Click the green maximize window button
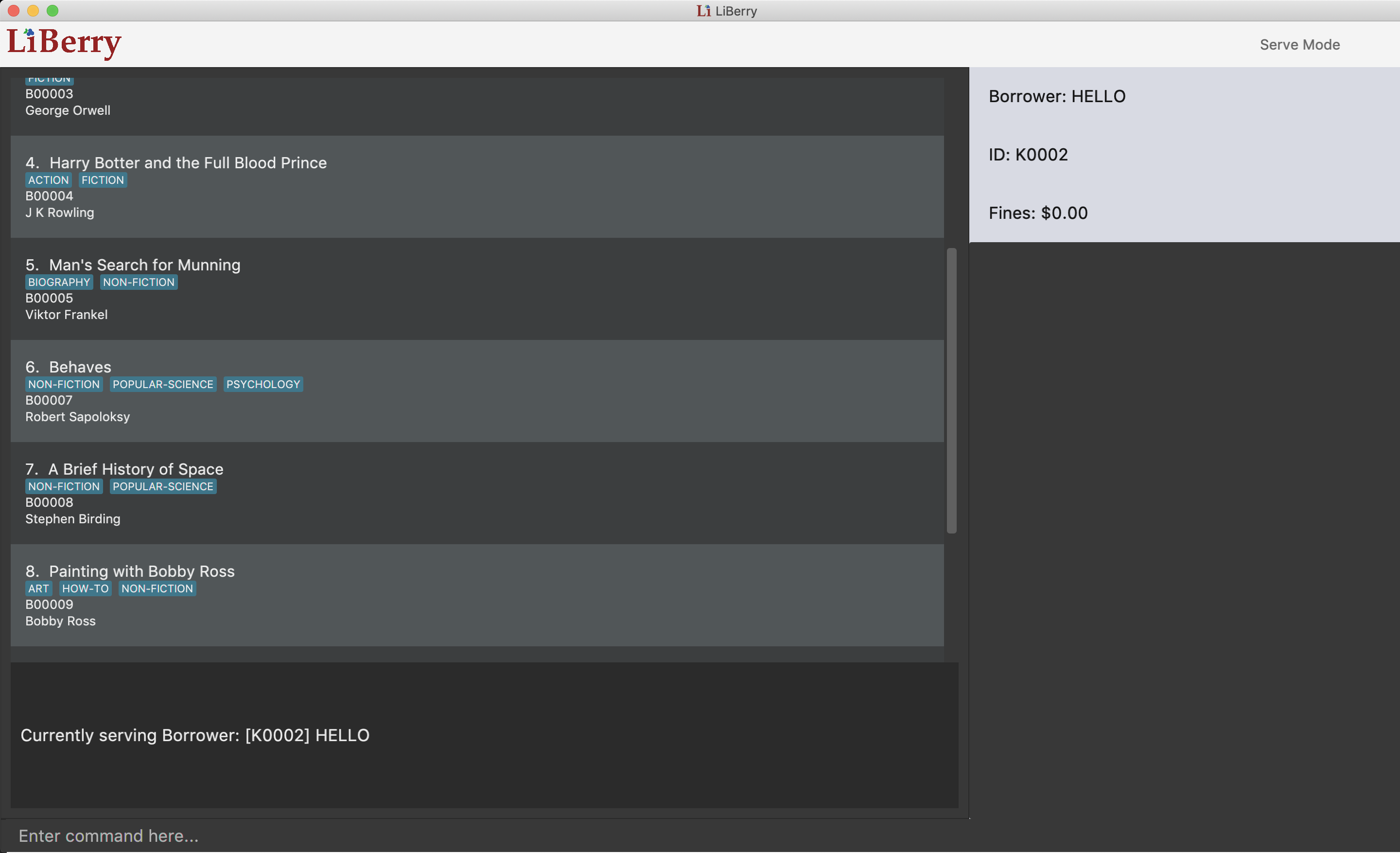 pos(52,11)
